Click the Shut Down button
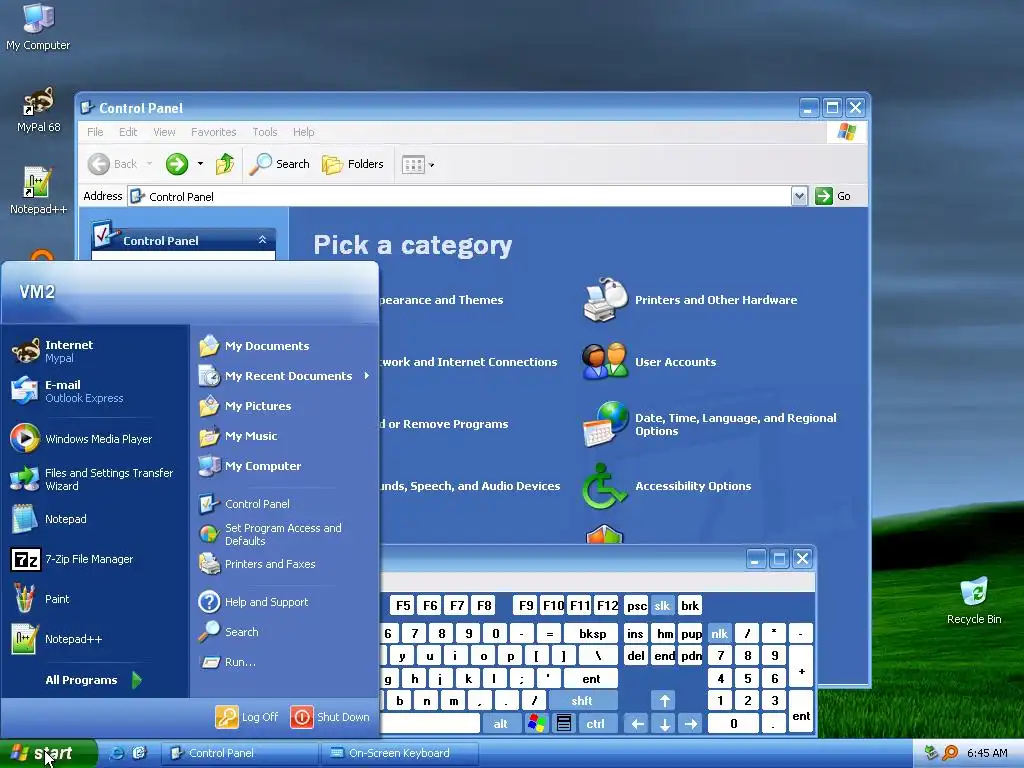Viewport: 1024px width, 768px height. click(x=330, y=717)
